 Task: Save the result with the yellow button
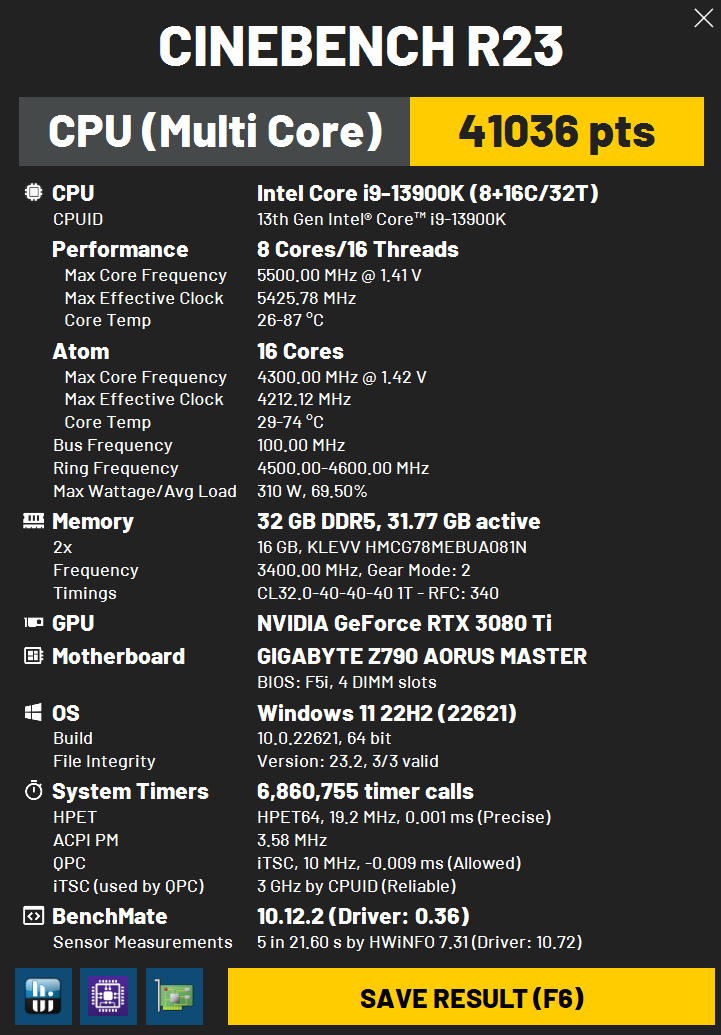pyautogui.click(x=471, y=997)
